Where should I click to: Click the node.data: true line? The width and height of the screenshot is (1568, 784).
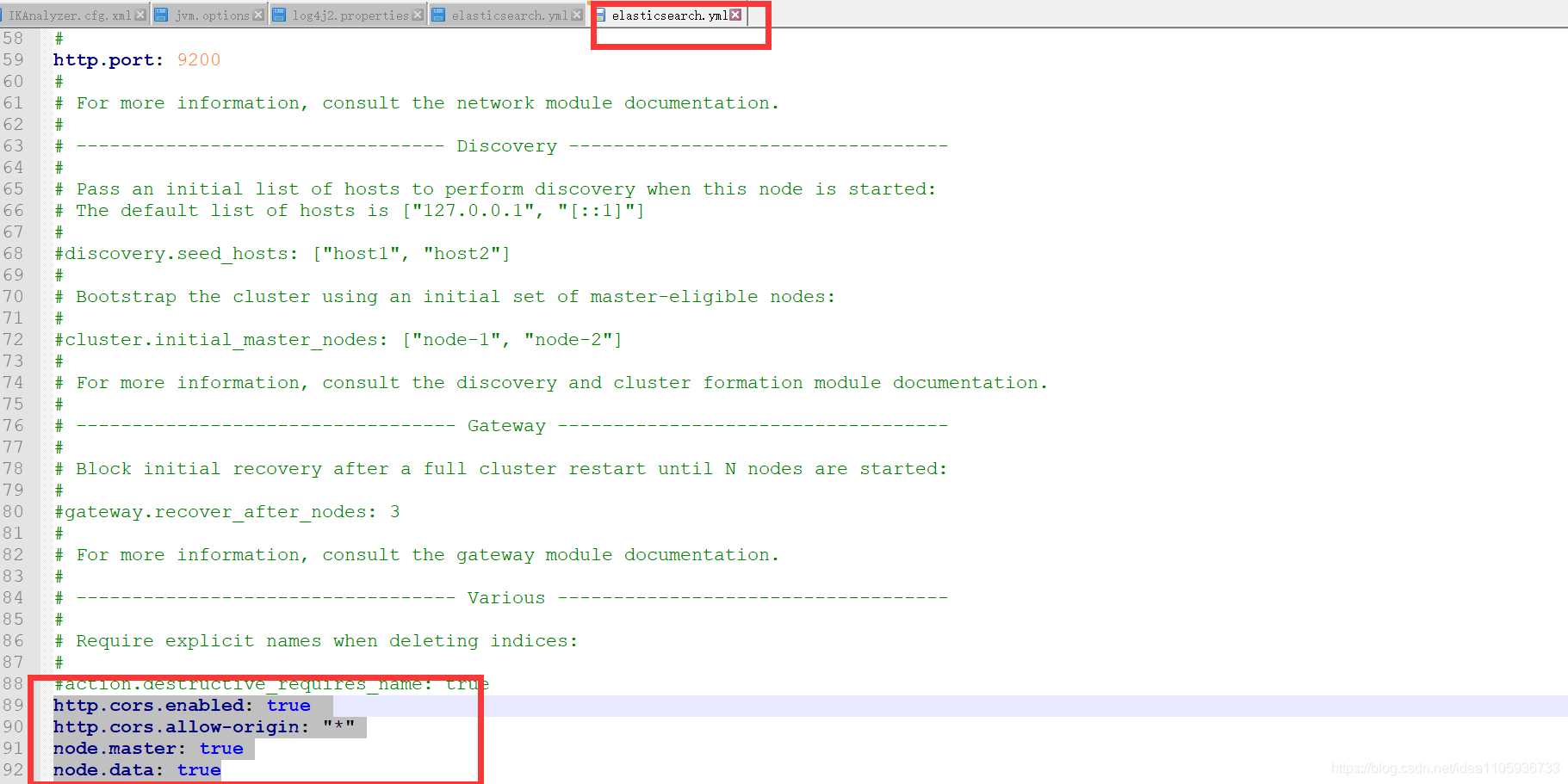[137, 769]
